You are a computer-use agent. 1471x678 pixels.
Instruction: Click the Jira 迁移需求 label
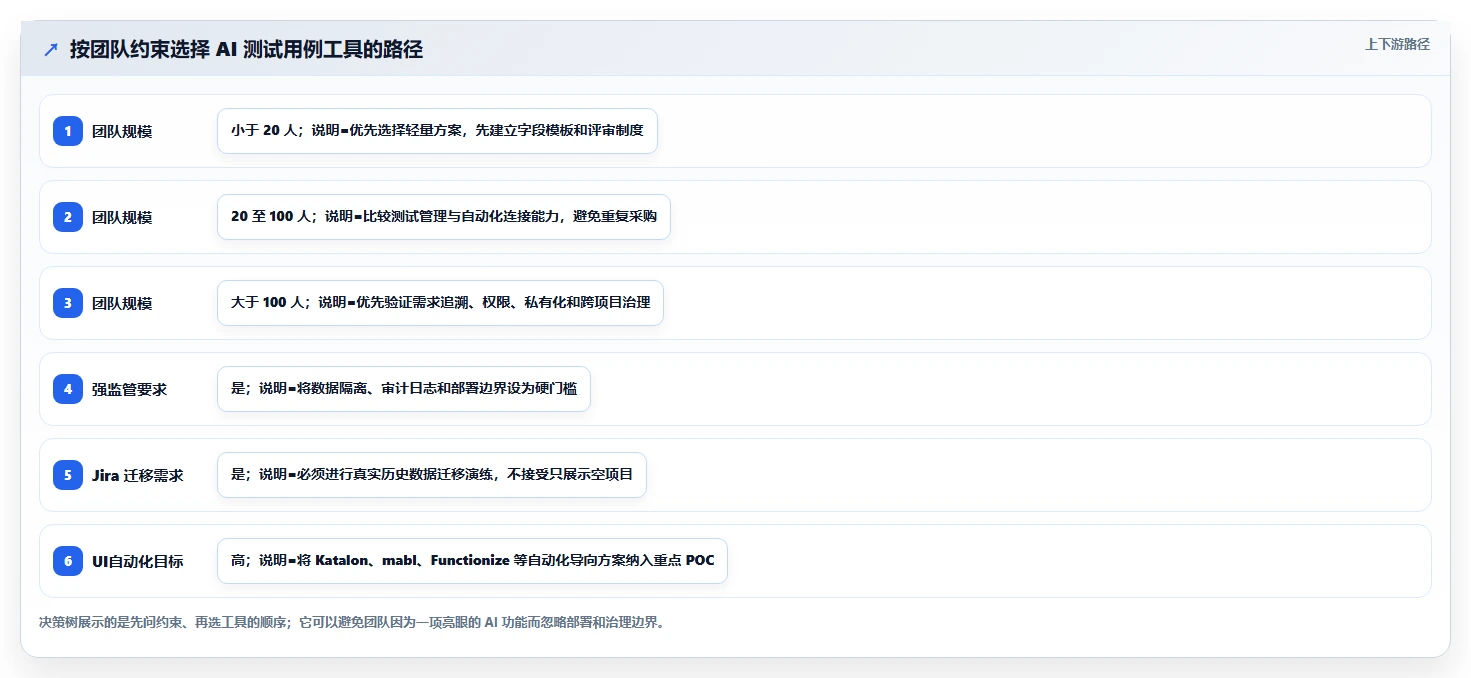point(138,475)
